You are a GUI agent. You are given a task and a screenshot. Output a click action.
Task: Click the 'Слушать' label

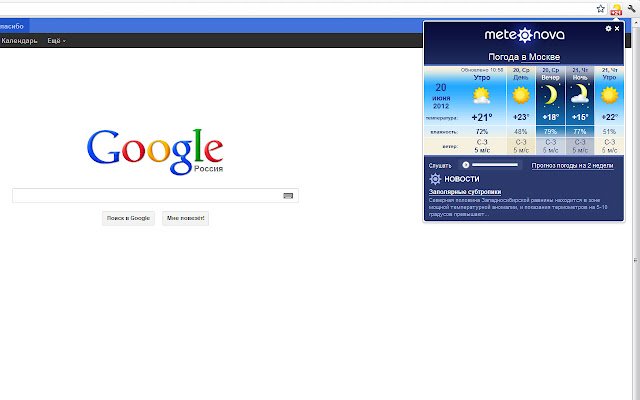click(440, 166)
